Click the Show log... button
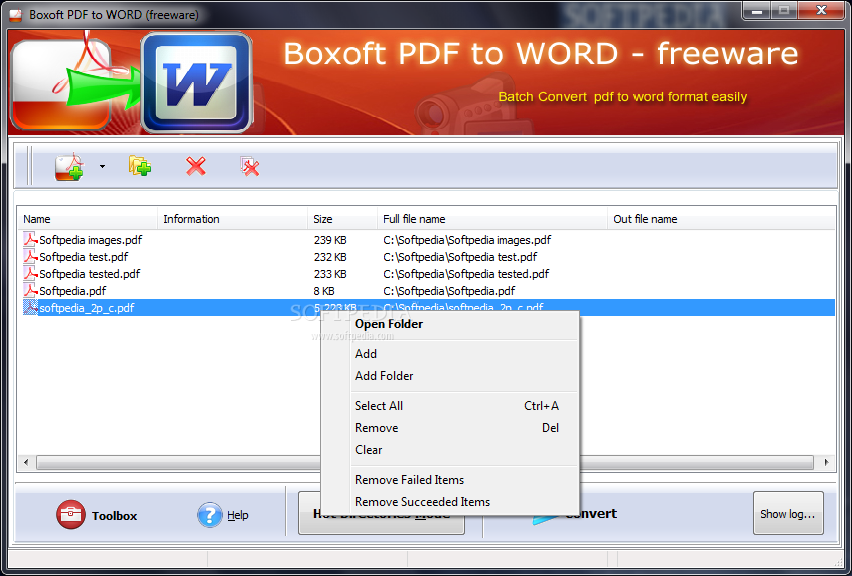The height and width of the screenshot is (576, 852). pos(788,514)
